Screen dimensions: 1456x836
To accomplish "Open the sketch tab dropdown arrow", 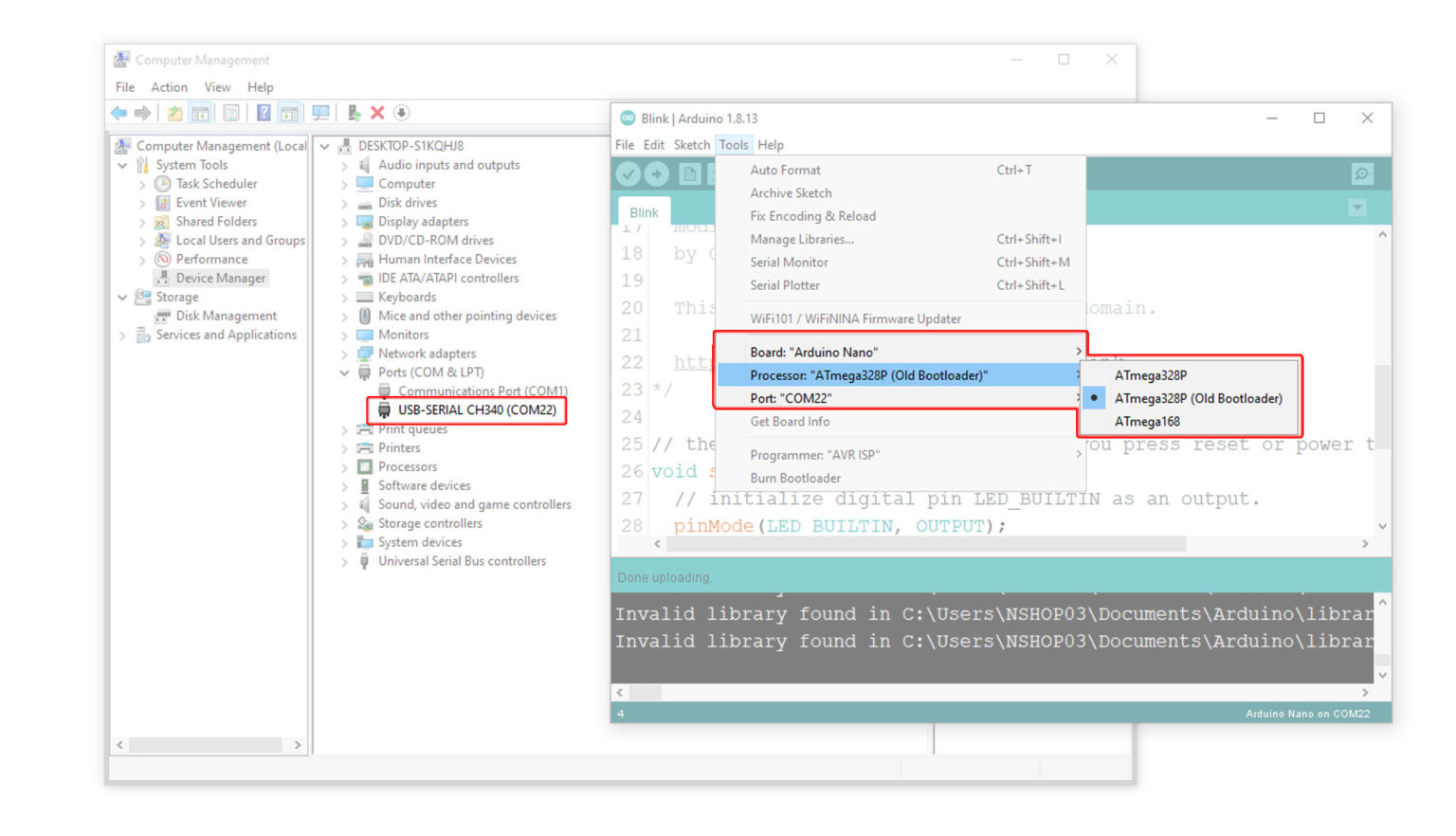I will click(1357, 208).
